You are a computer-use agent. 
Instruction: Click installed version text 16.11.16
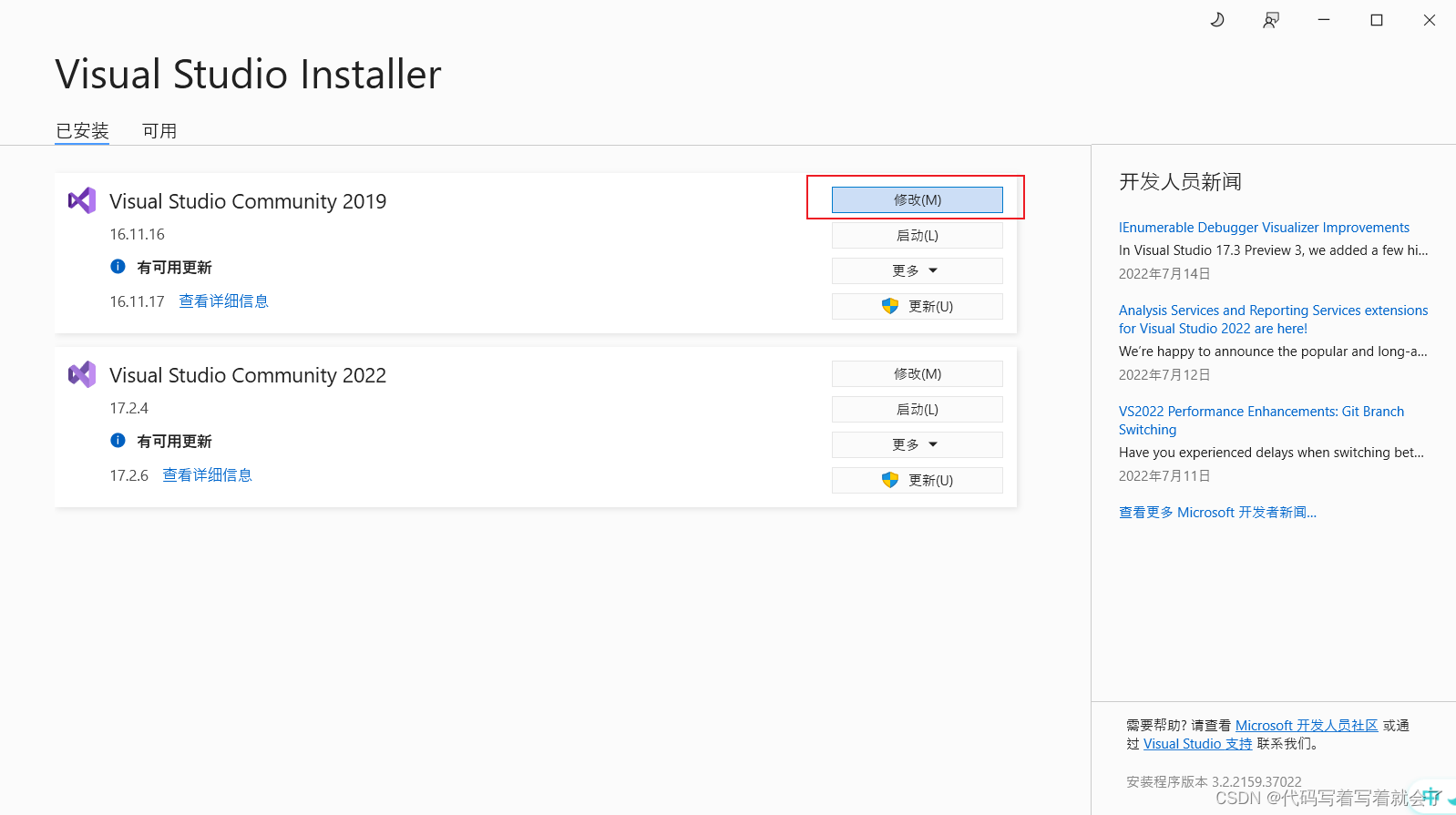(x=138, y=235)
